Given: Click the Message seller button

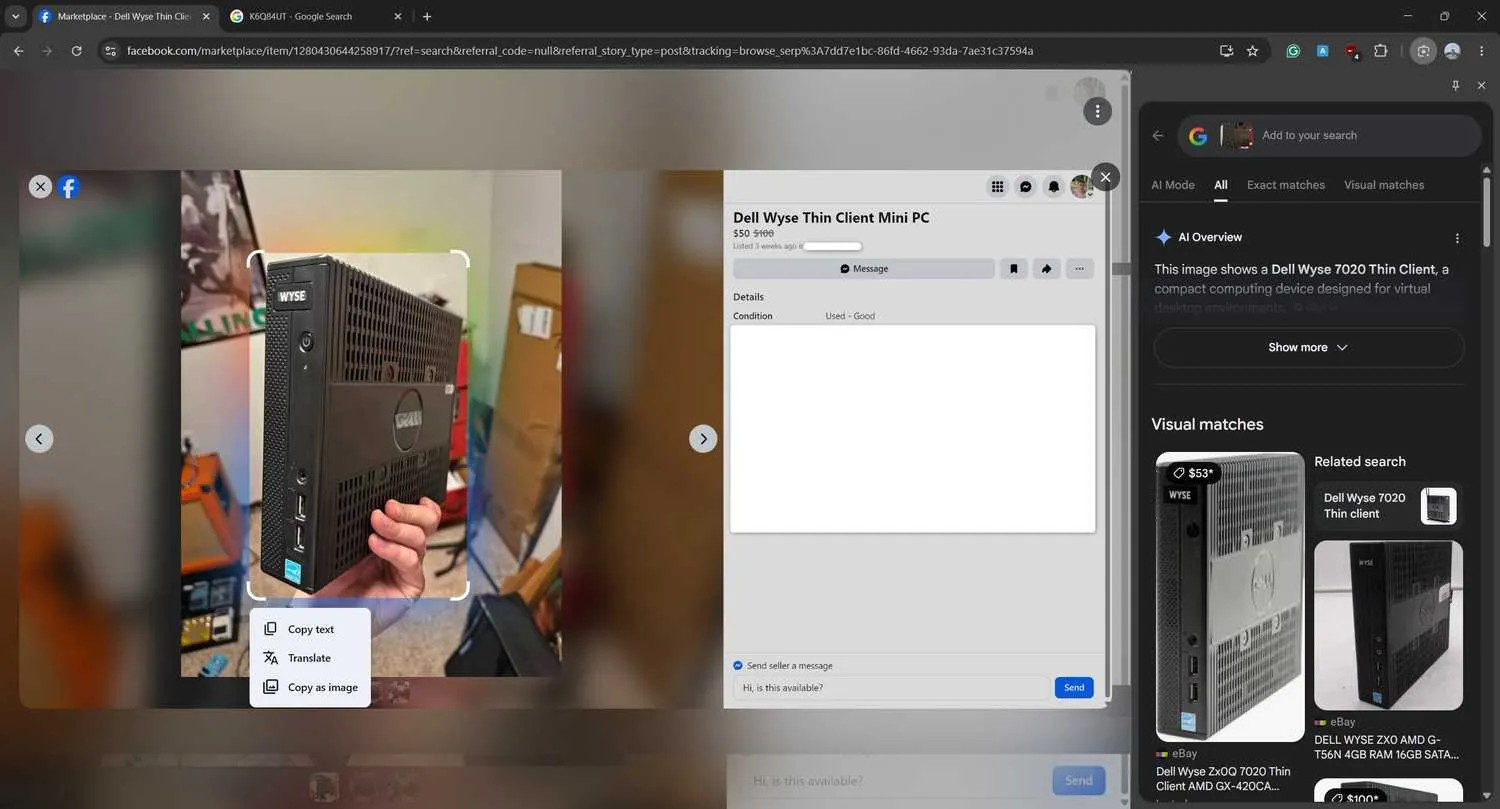Looking at the screenshot, I should point(864,268).
